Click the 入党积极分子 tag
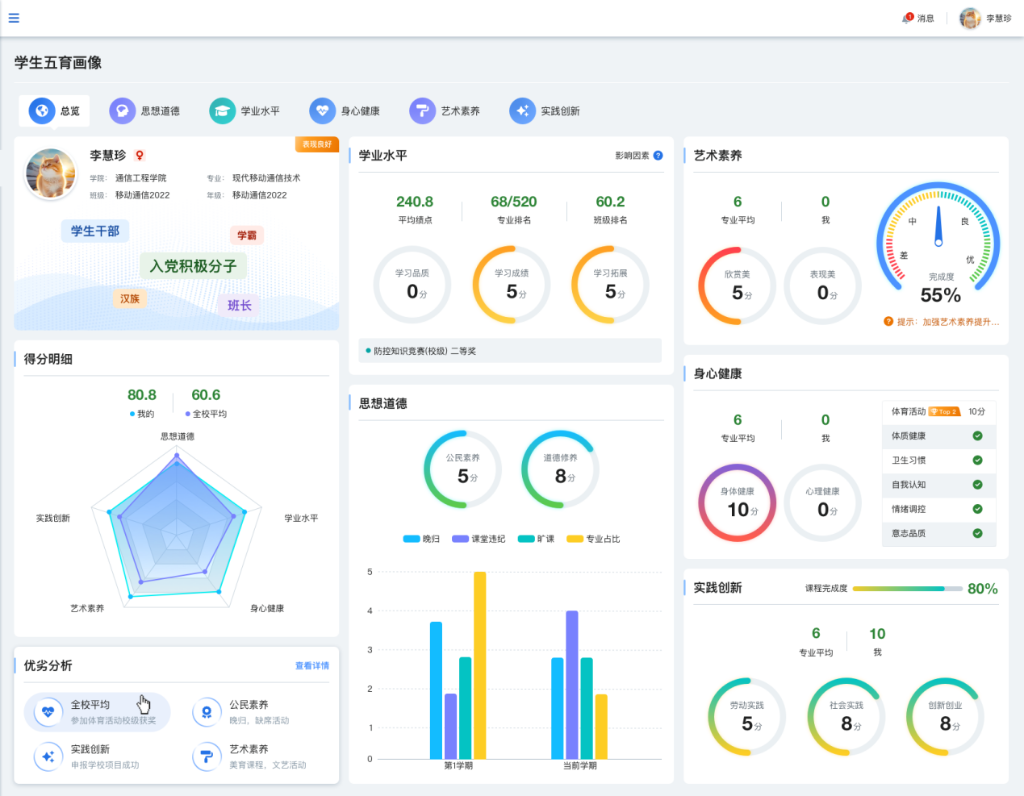1024x796 pixels. (x=193, y=266)
